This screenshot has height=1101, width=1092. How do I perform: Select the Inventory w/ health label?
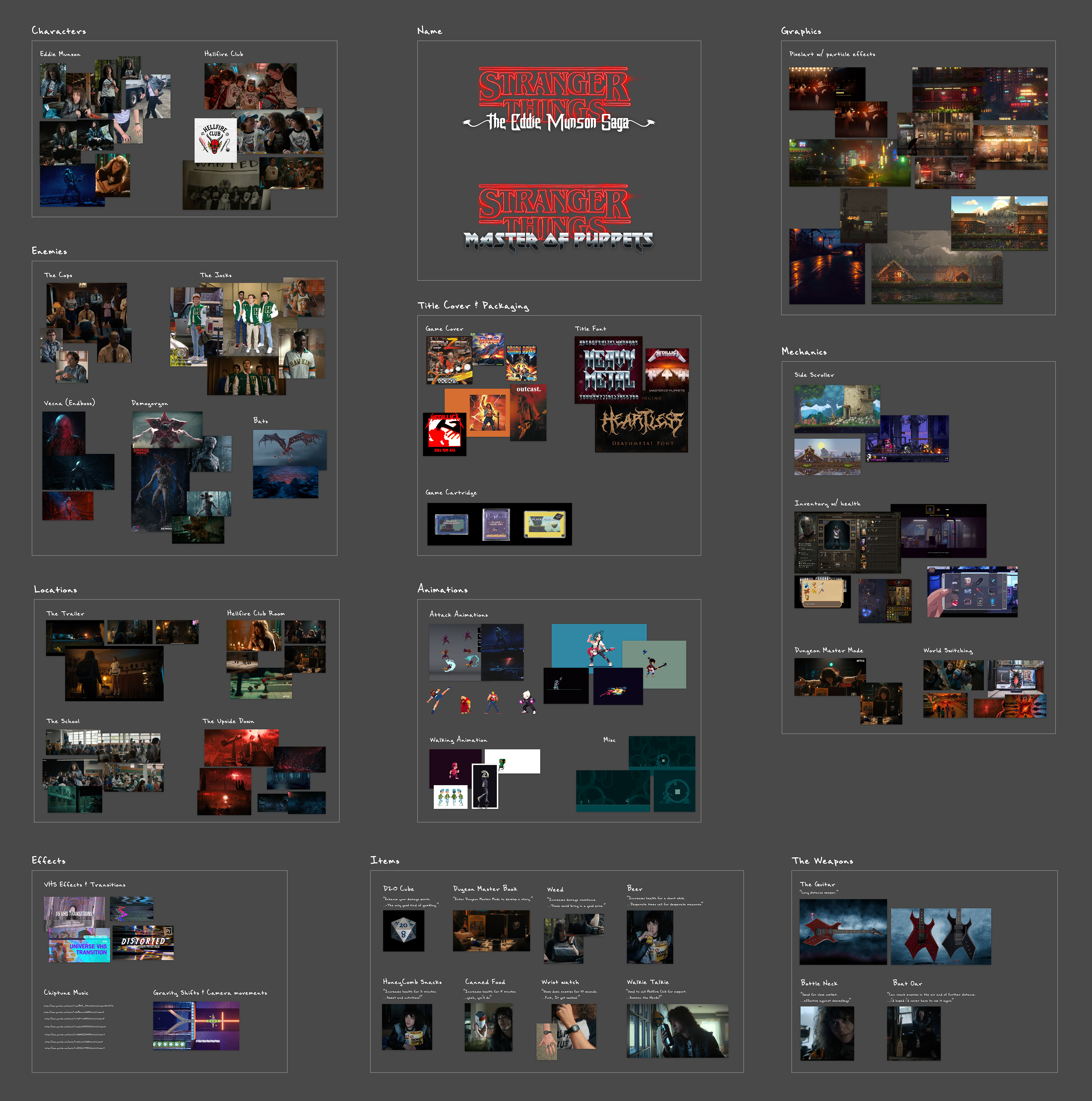coord(828,504)
